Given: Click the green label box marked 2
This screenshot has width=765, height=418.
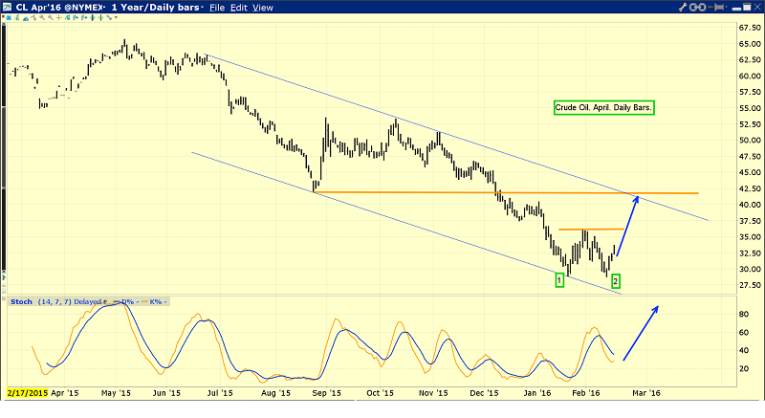Looking at the screenshot, I should point(616,282).
